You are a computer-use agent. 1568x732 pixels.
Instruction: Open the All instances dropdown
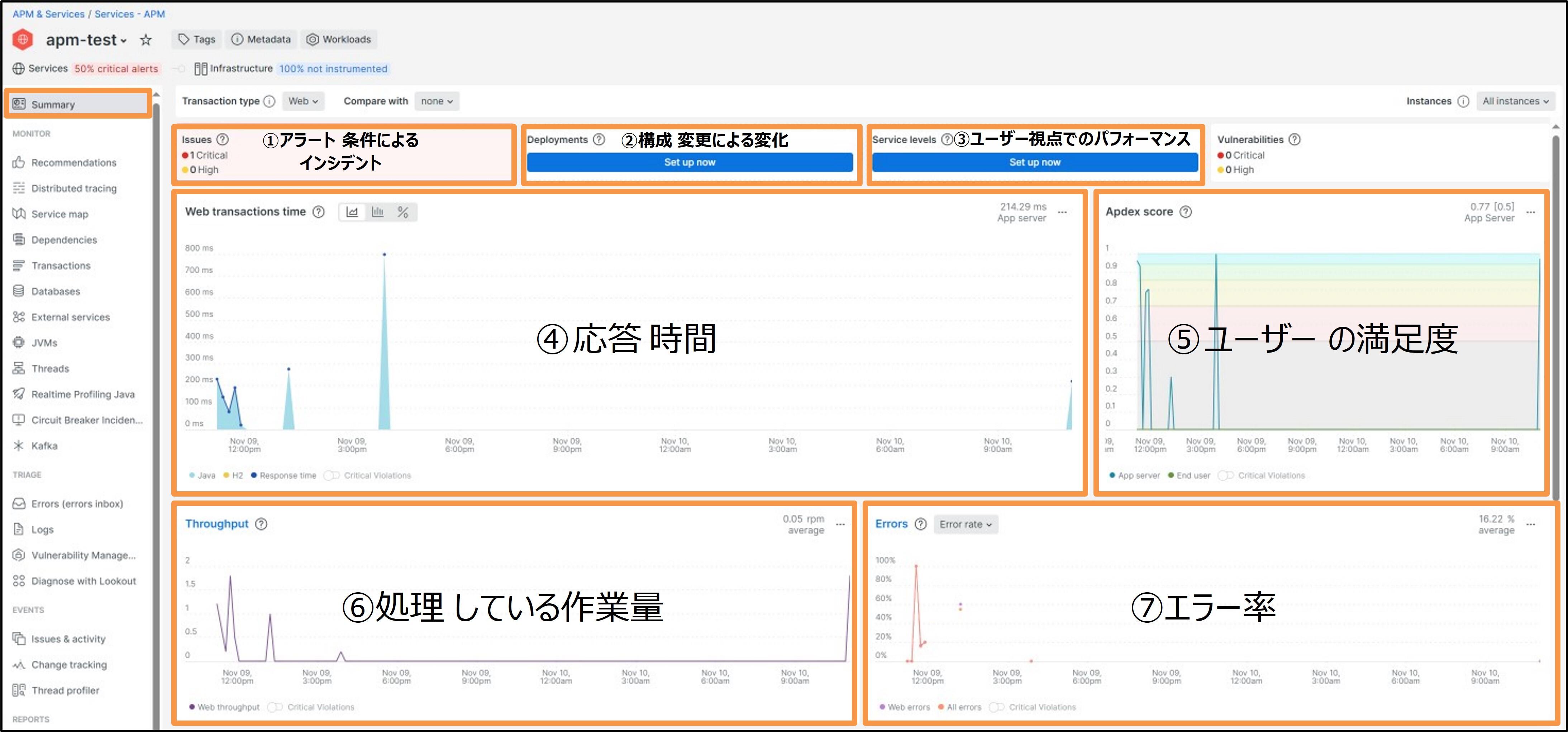[1515, 101]
